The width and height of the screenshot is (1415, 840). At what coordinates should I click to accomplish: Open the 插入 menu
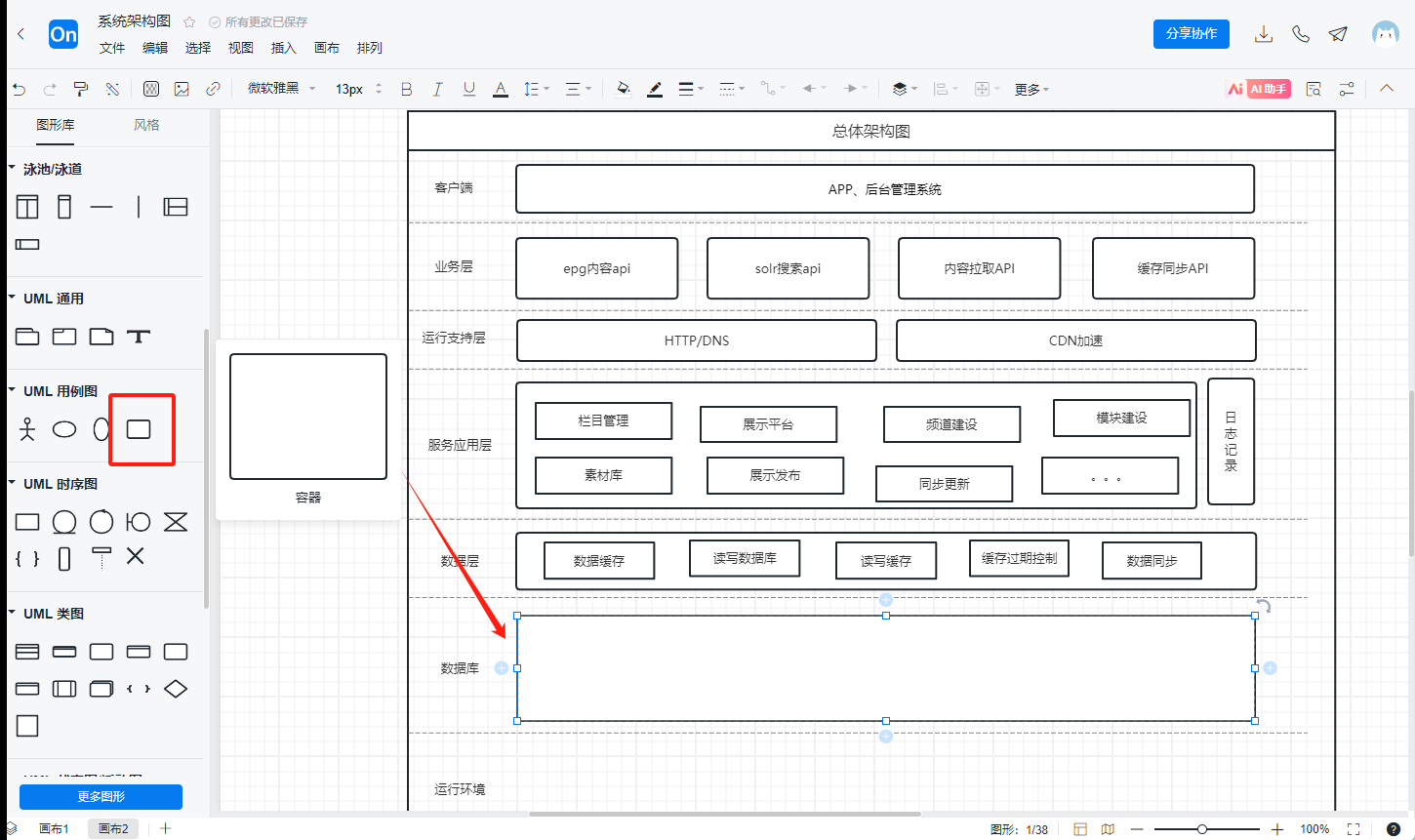click(283, 48)
